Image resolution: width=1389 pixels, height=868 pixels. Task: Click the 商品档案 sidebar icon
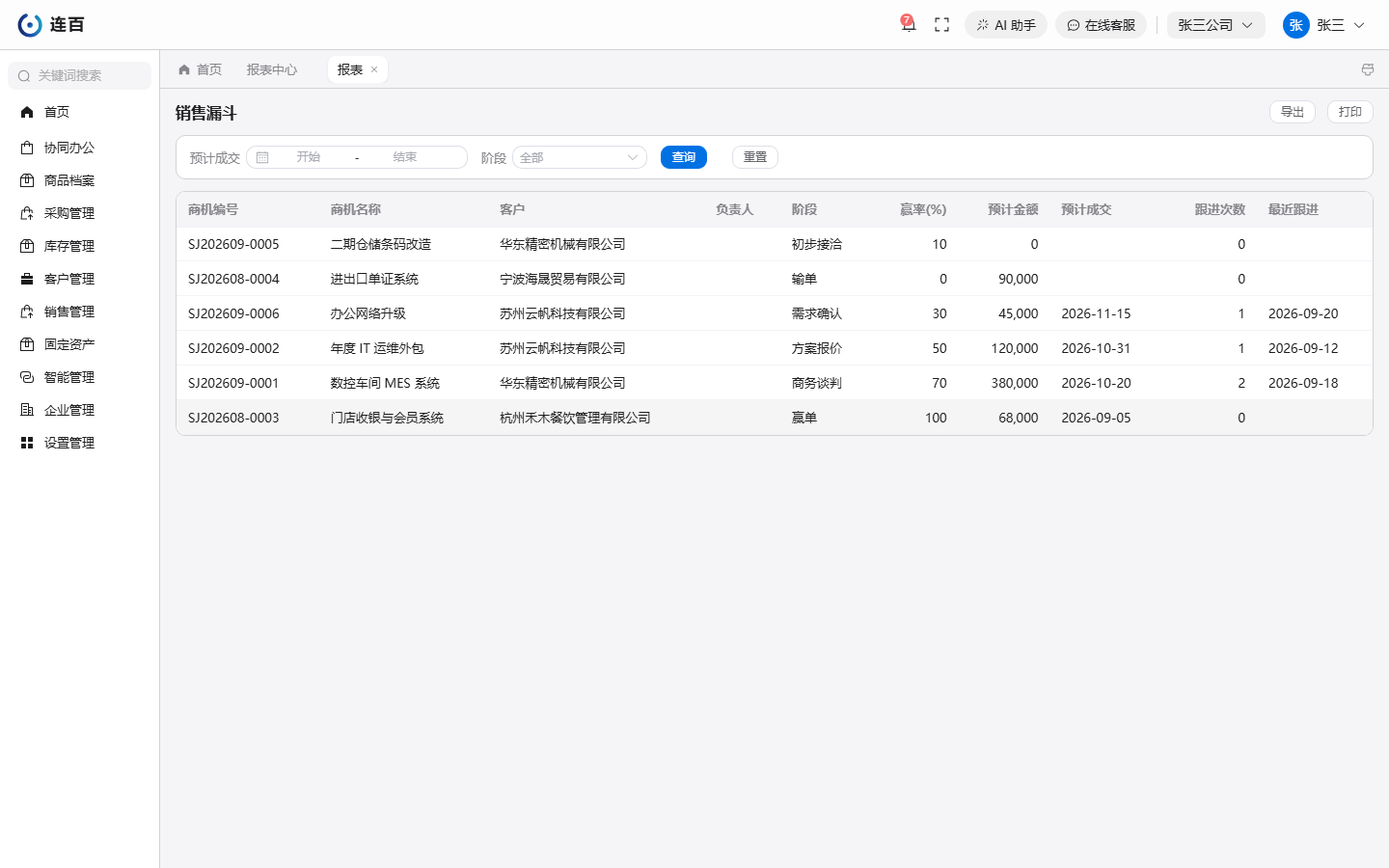click(x=27, y=180)
